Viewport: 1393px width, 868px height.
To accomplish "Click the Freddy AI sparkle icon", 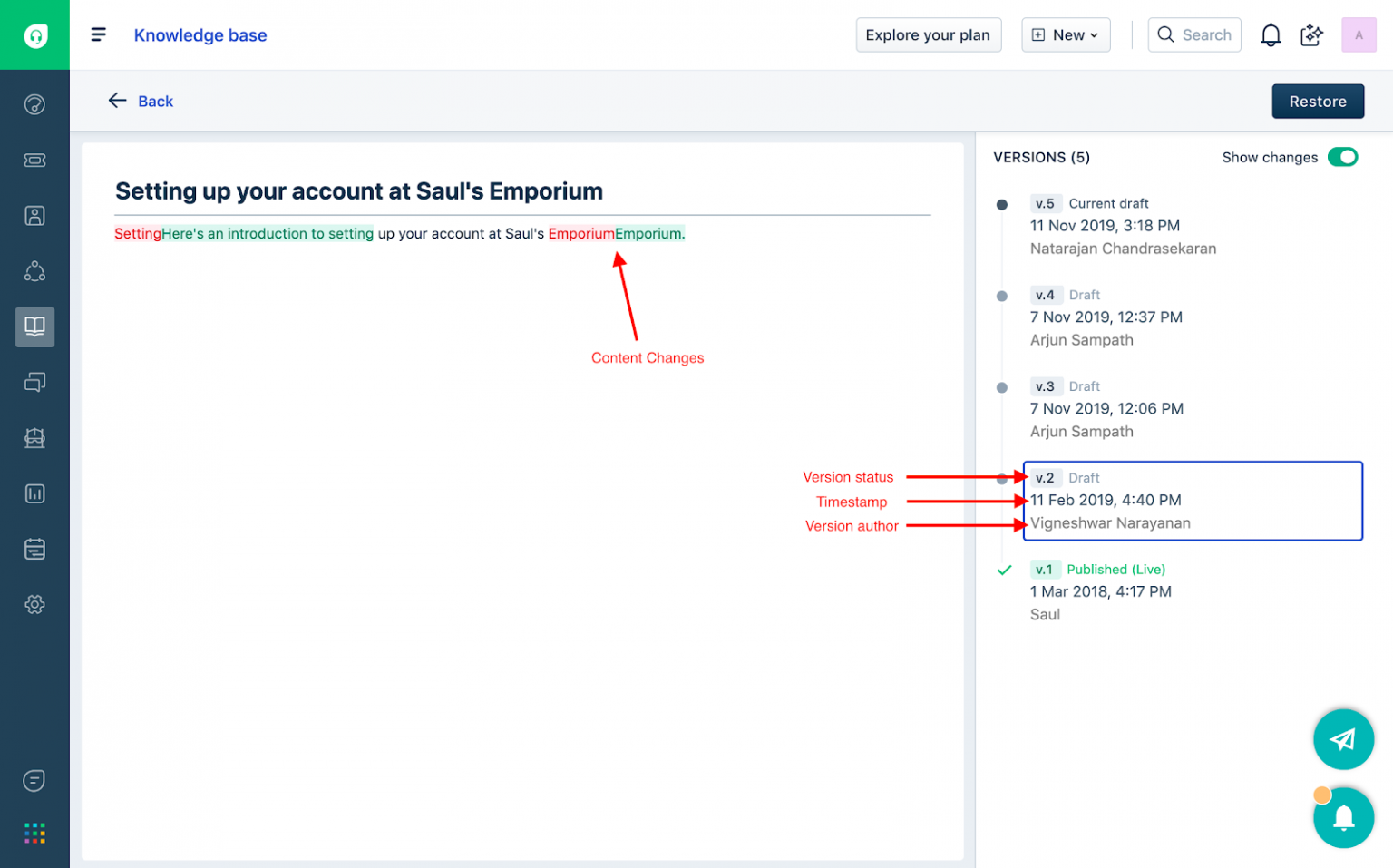I will pyautogui.click(x=1311, y=34).
